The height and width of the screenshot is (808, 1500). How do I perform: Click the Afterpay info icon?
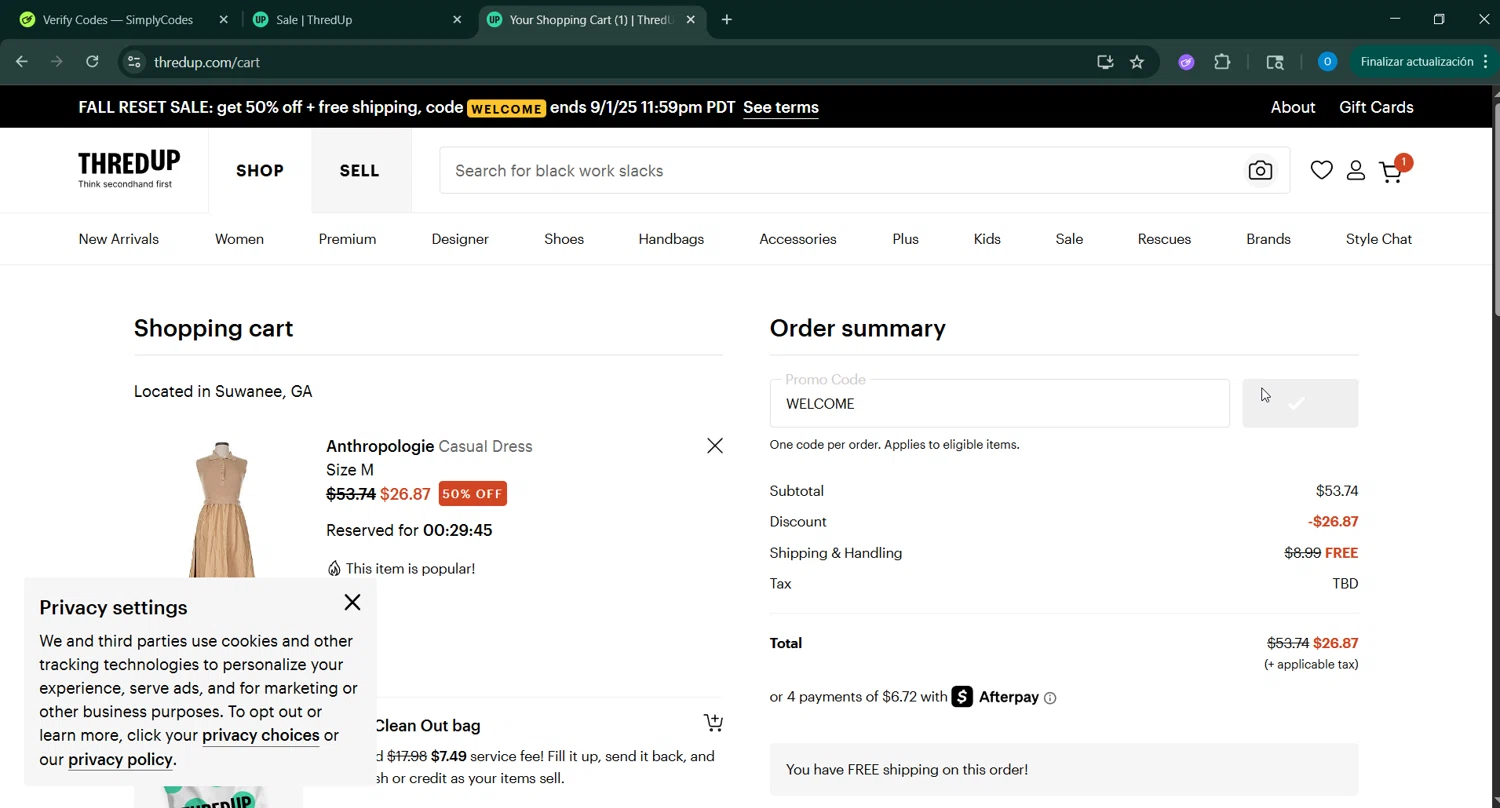click(1050, 698)
